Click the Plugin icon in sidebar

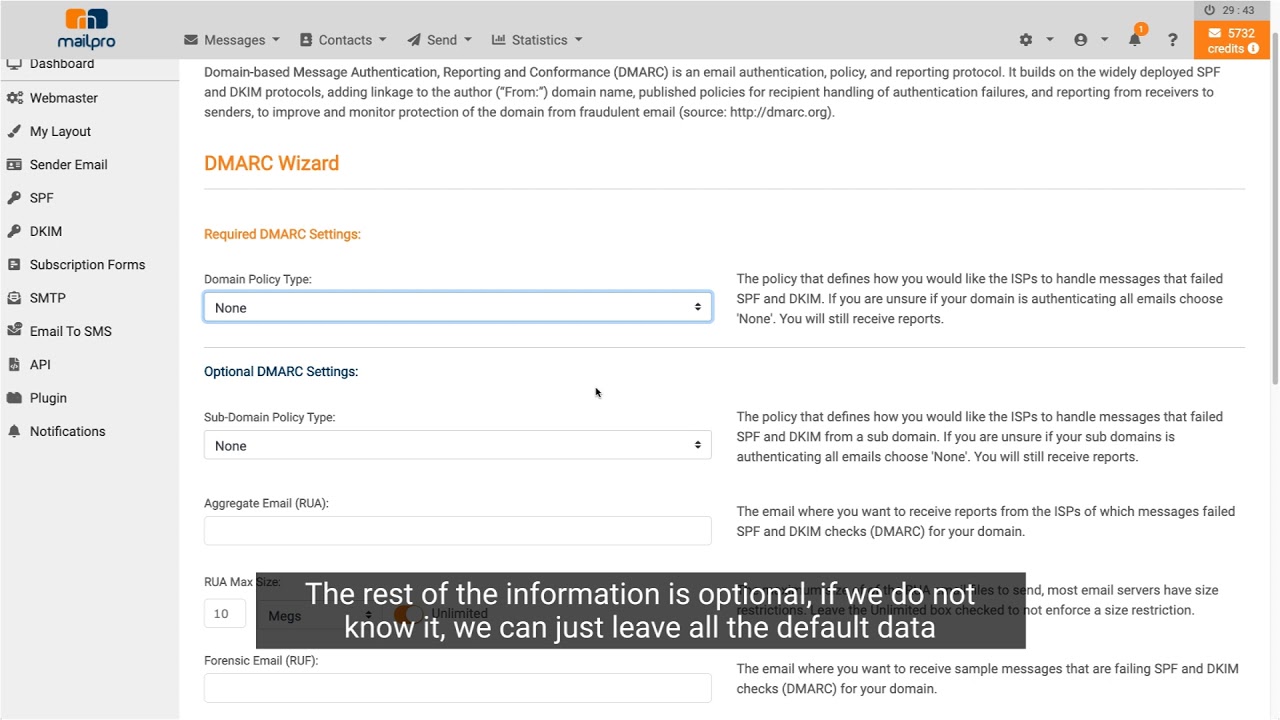[14, 398]
